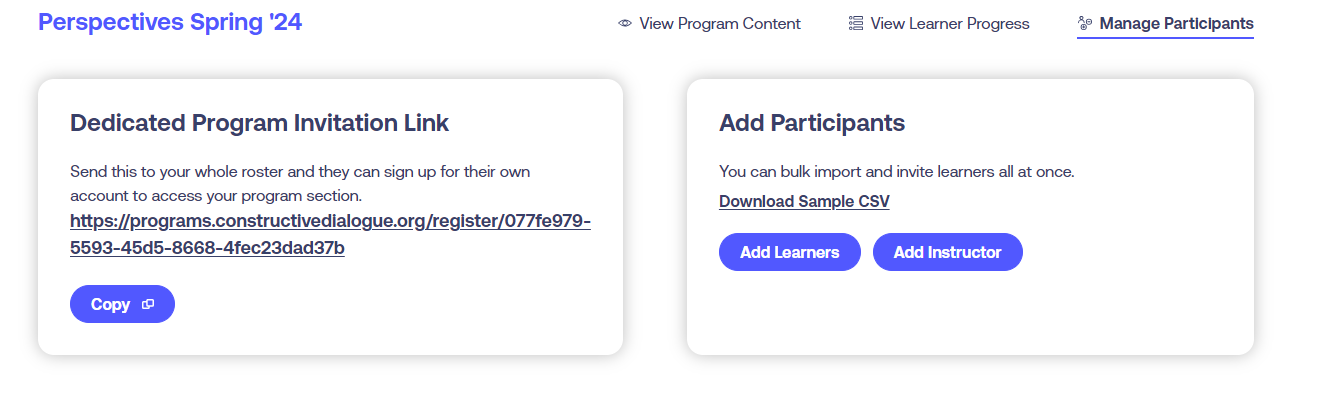The width and height of the screenshot is (1327, 402).
Task: Select the Manage Participants tab
Action: [1165, 23]
